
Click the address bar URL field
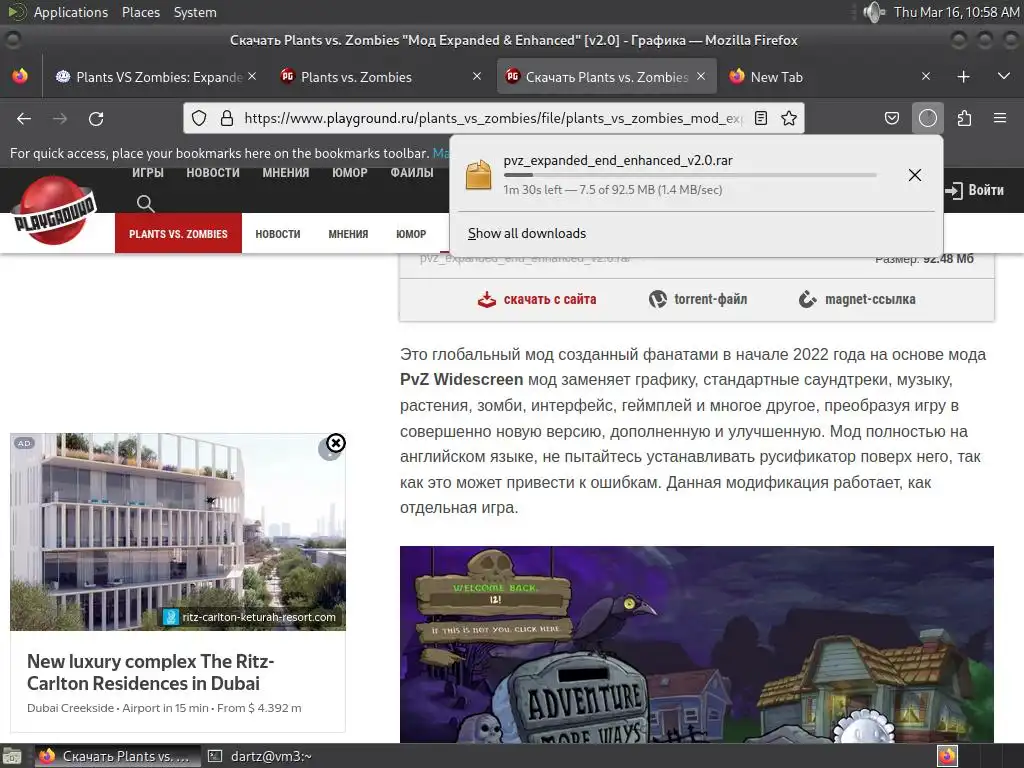coord(493,118)
